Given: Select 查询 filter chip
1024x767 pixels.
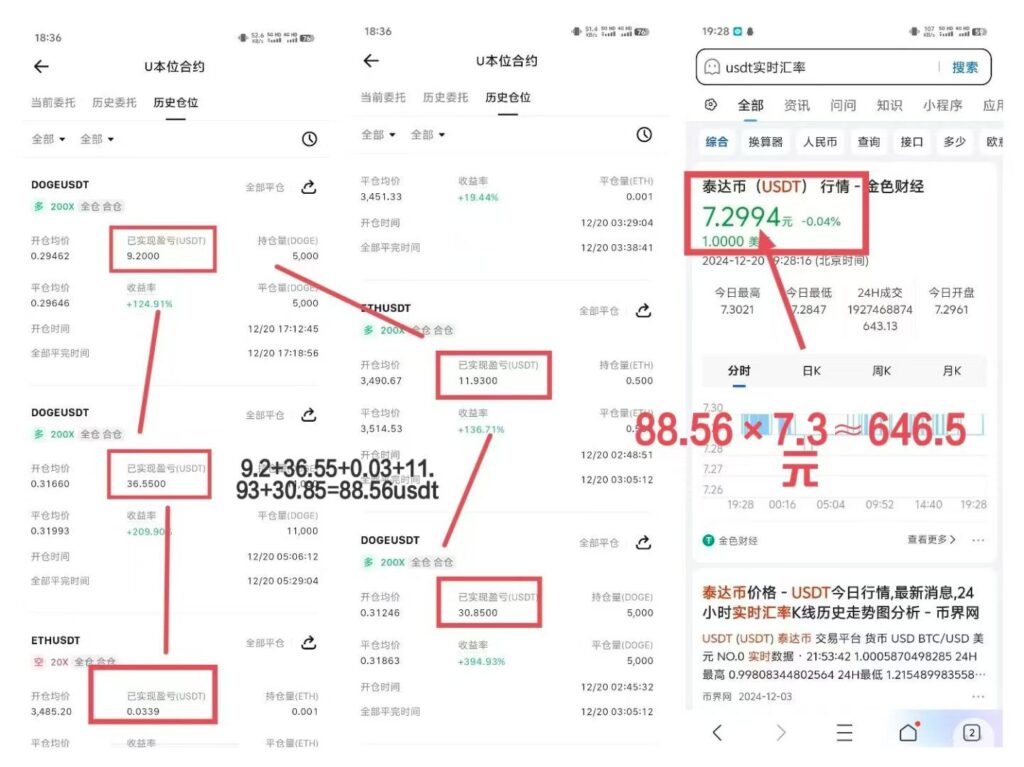Looking at the screenshot, I should tap(869, 142).
